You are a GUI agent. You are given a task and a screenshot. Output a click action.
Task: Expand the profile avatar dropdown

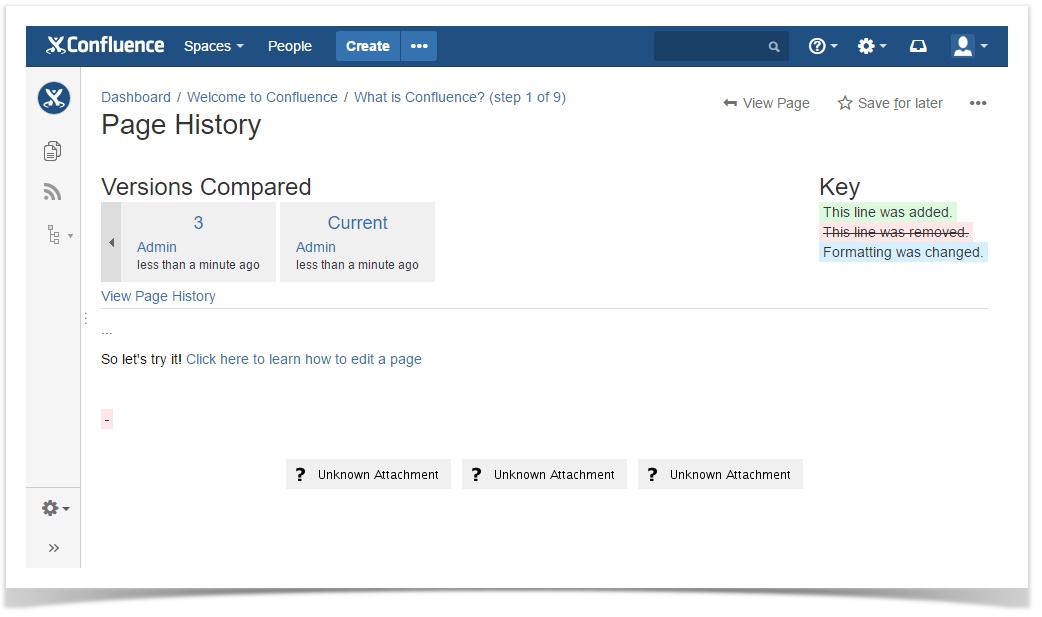(964, 45)
